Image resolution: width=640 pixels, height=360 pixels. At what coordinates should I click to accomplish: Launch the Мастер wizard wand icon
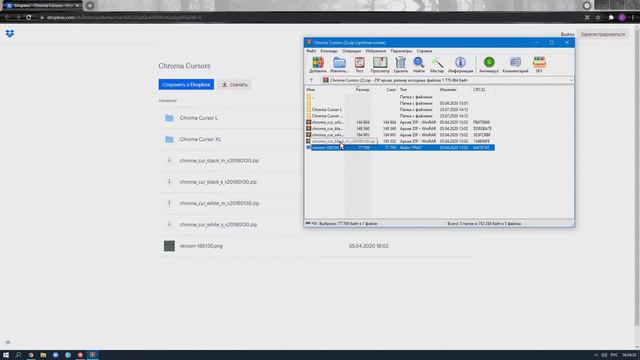(x=437, y=64)
